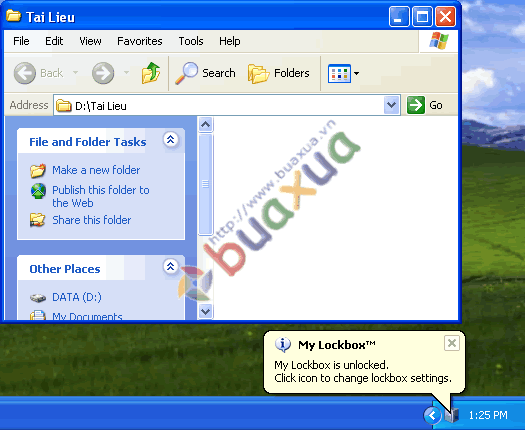This screenshot has width=525, height=430.
Task: Open Forward history dropdown arrow
Action: click(x=126, y=72)
